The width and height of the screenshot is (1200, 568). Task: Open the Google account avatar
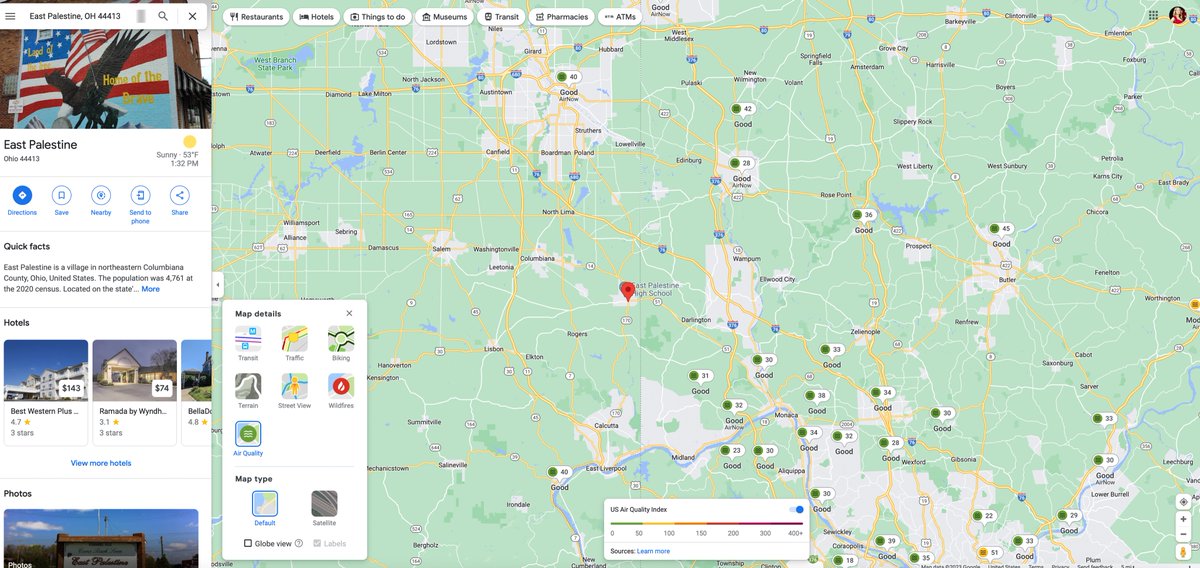(x=1178, y=15)
